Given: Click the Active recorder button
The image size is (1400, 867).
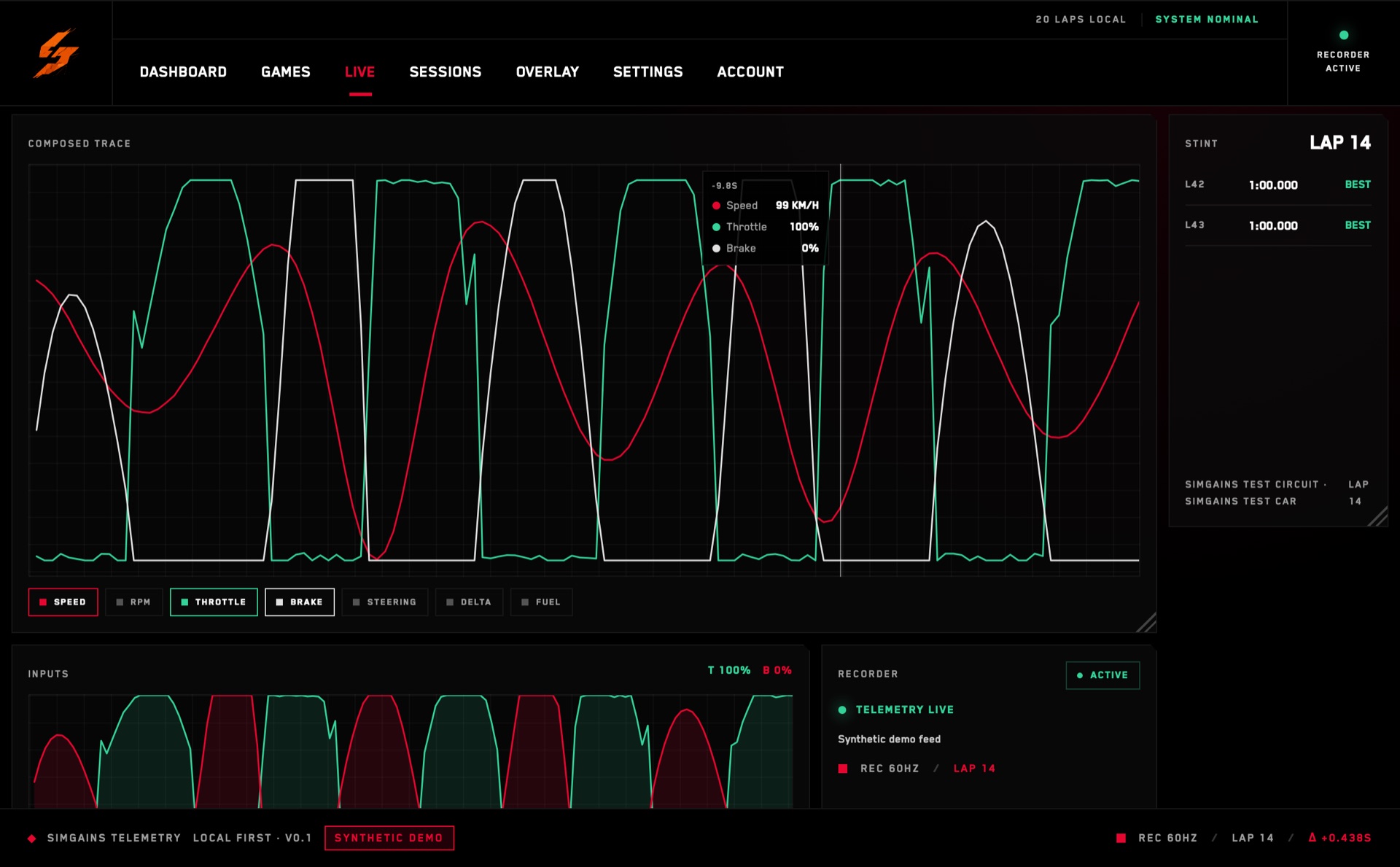Looking at the screenshot, I should click(1102, 675).
